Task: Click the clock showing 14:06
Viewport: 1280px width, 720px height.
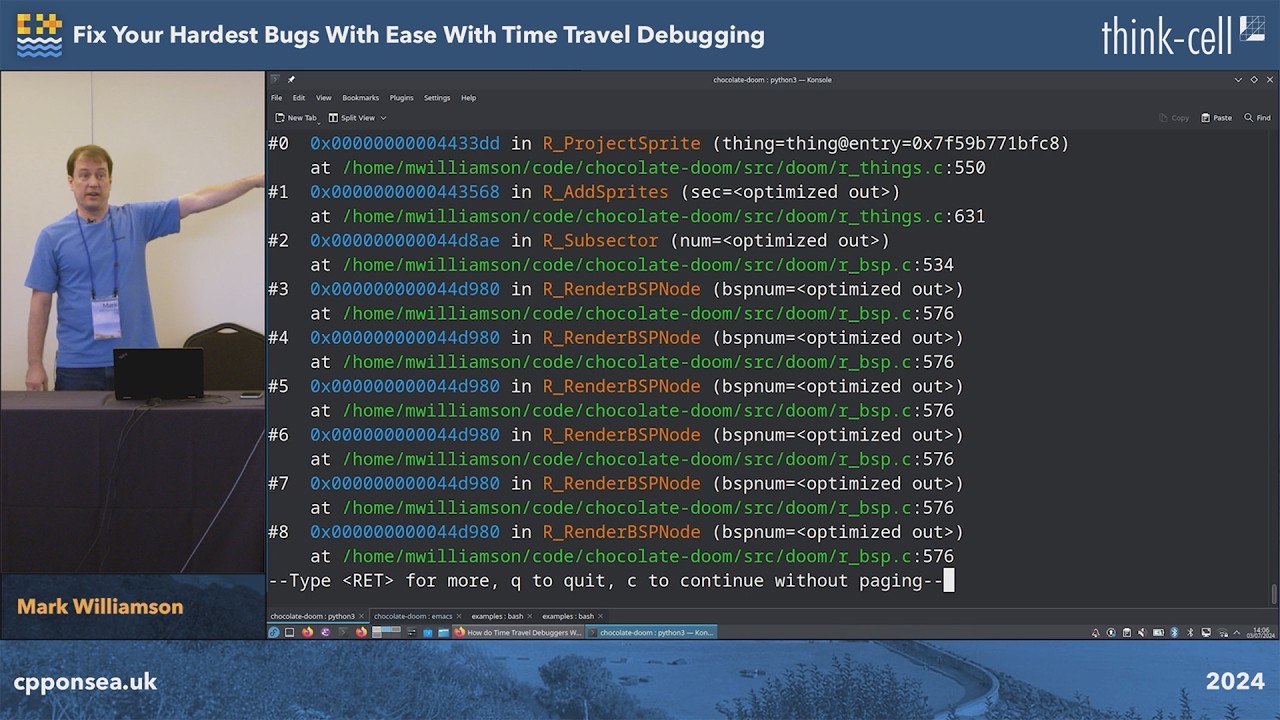Action: [1259, 632]
